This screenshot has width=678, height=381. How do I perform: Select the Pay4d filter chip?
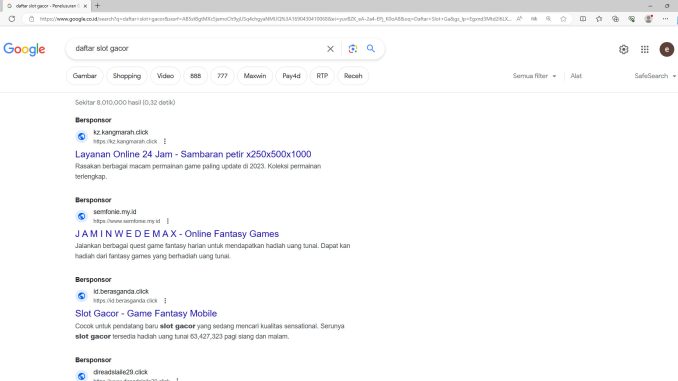point(291,76)
